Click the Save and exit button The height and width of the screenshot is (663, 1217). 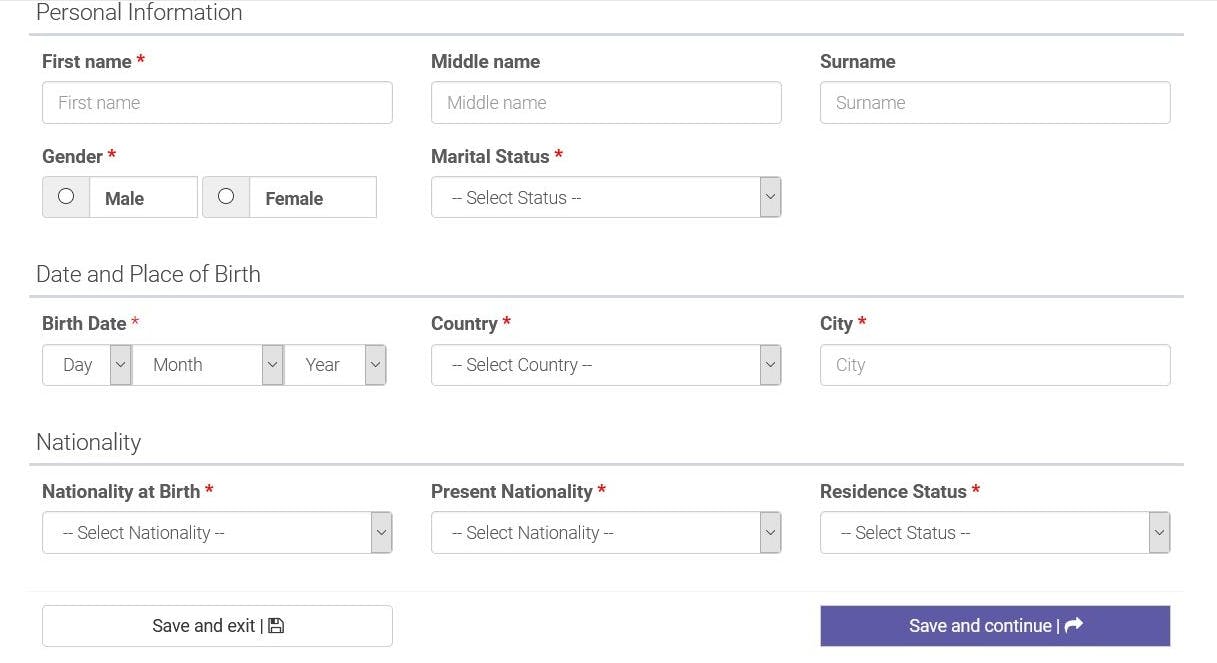217,626
